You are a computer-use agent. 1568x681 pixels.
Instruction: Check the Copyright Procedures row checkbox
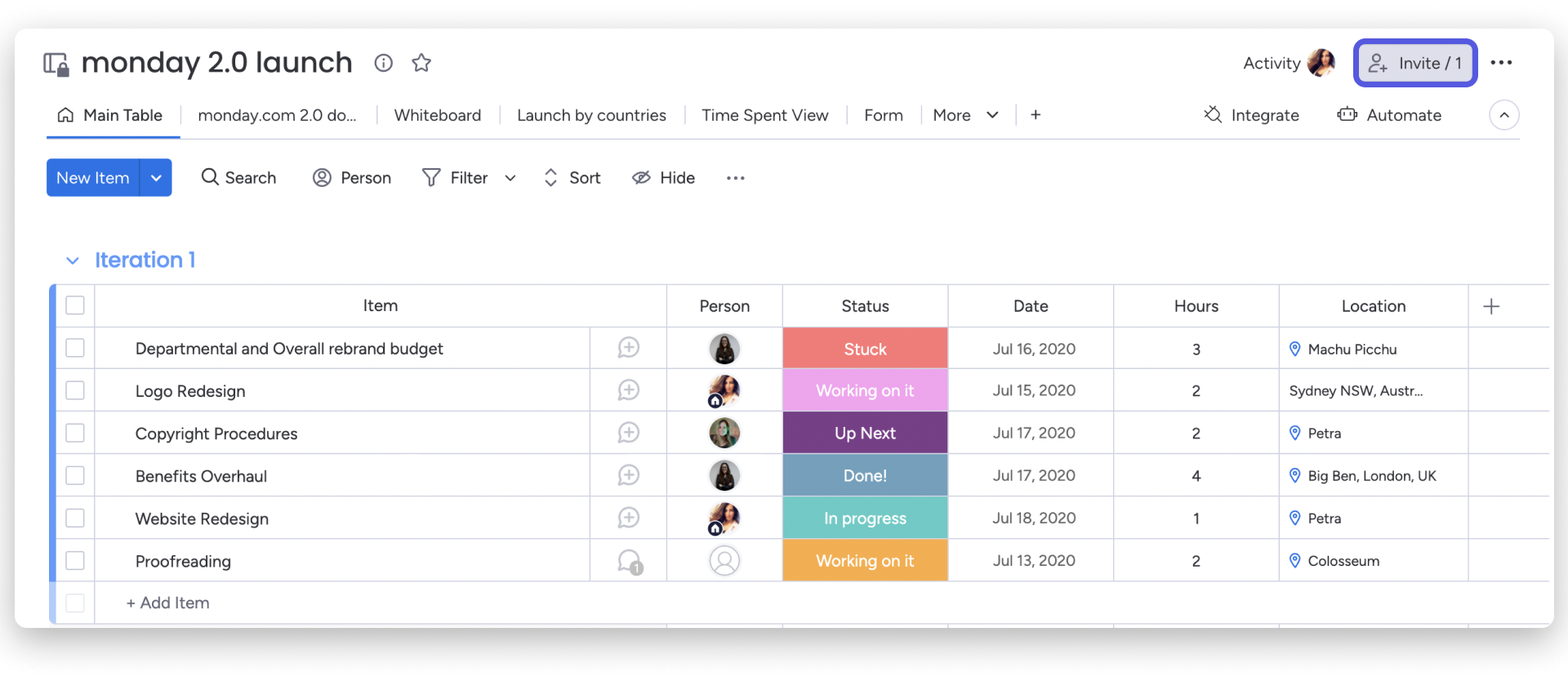pyautogui.click(x=75, y=433)
